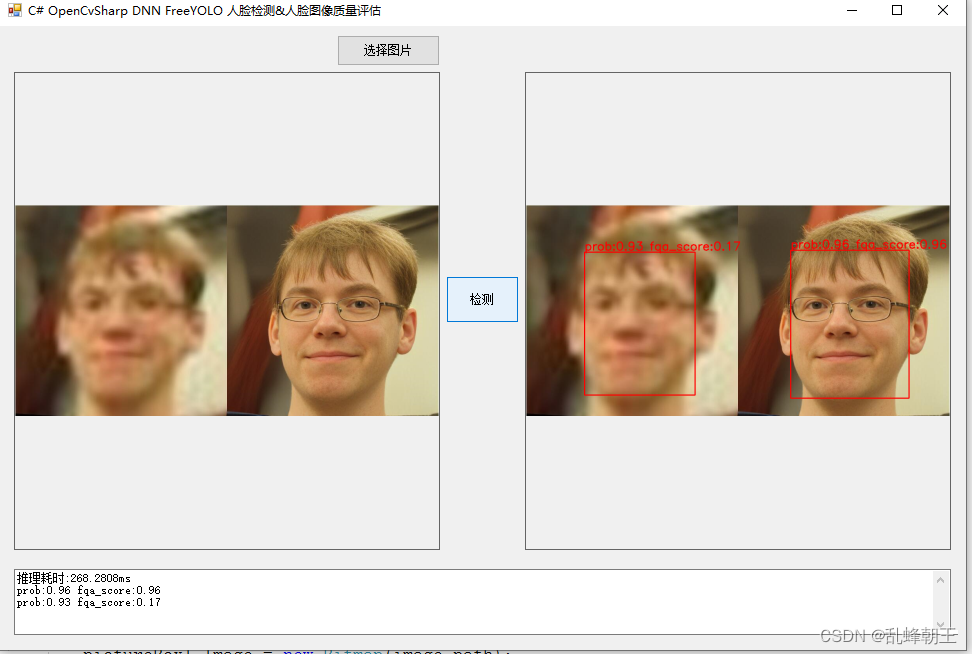Select the right detection box in result image
972x654 pixels.
[x=850, y=325]
